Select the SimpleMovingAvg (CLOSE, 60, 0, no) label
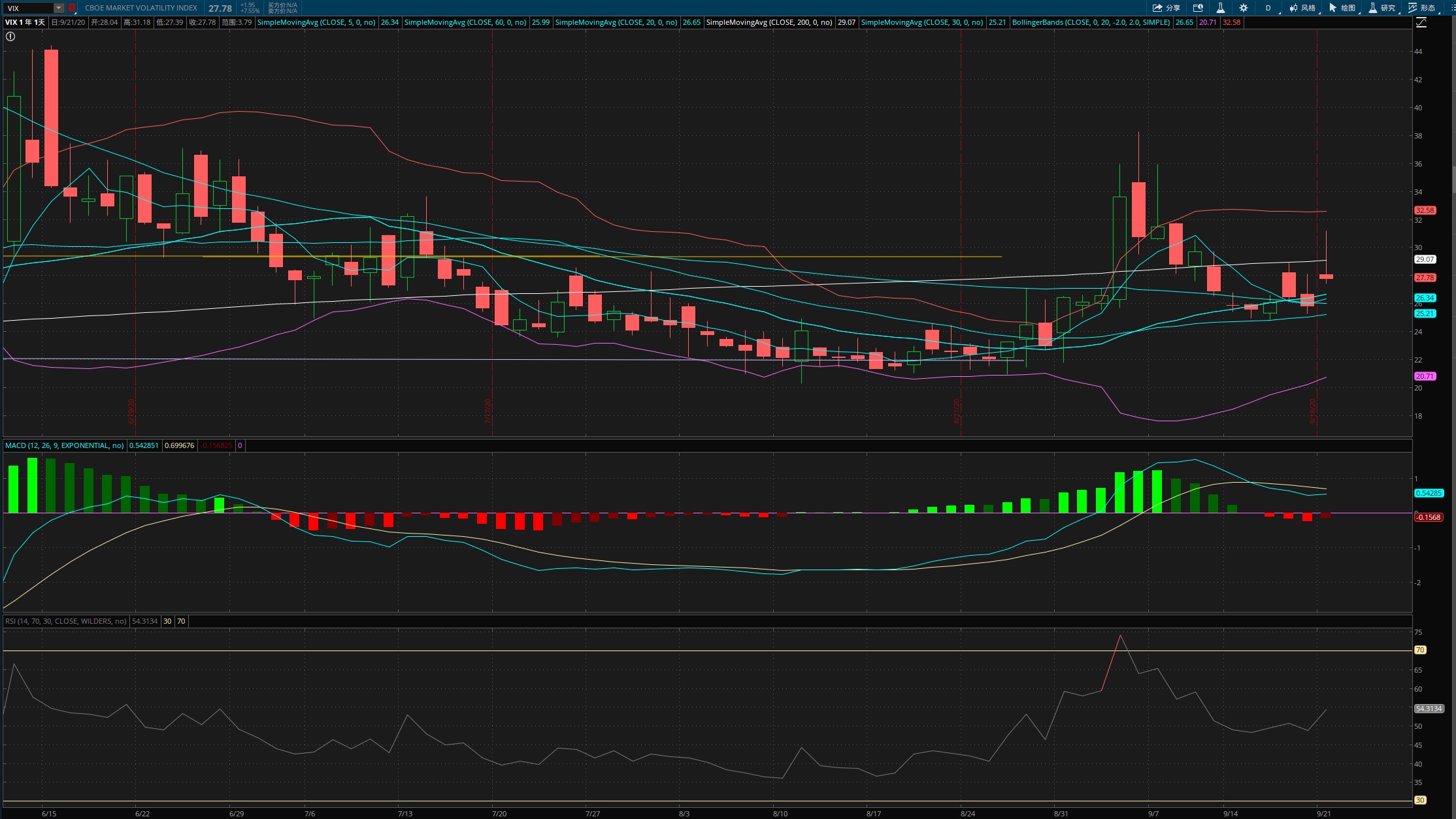This screenshot has width=1456, height=819. coord(465,22)
